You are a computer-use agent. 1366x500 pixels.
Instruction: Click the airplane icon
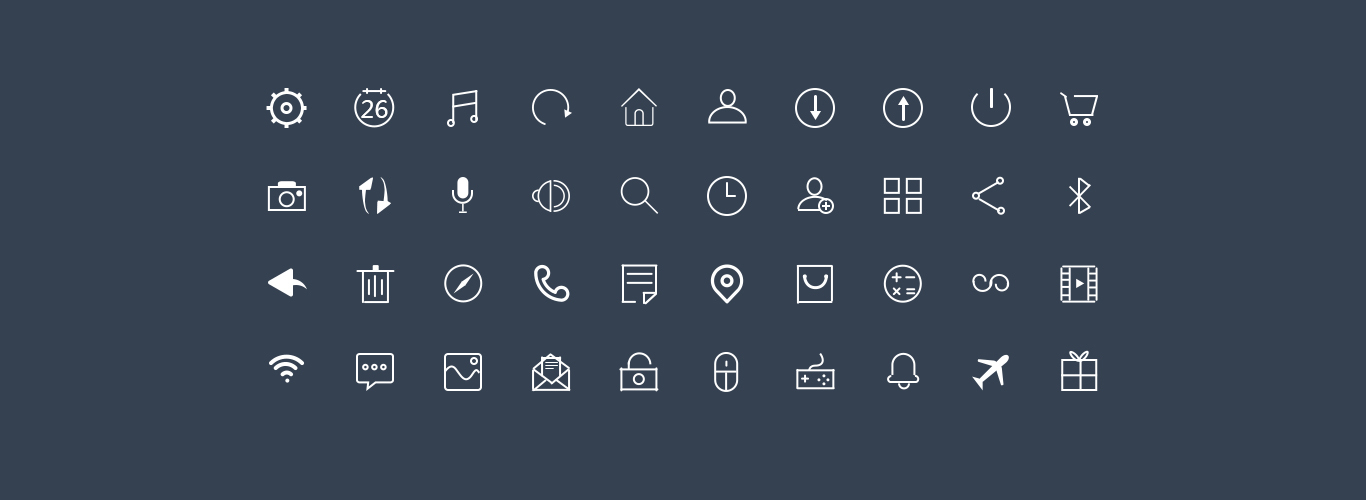click(991, 371)
